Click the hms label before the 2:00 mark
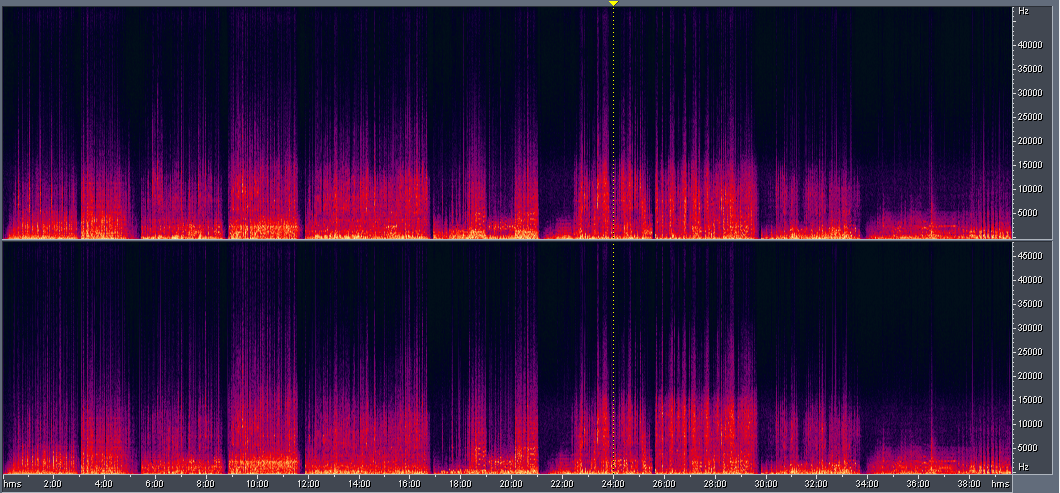The width and height of the screenshot is (1060, 493). point(11,484)
